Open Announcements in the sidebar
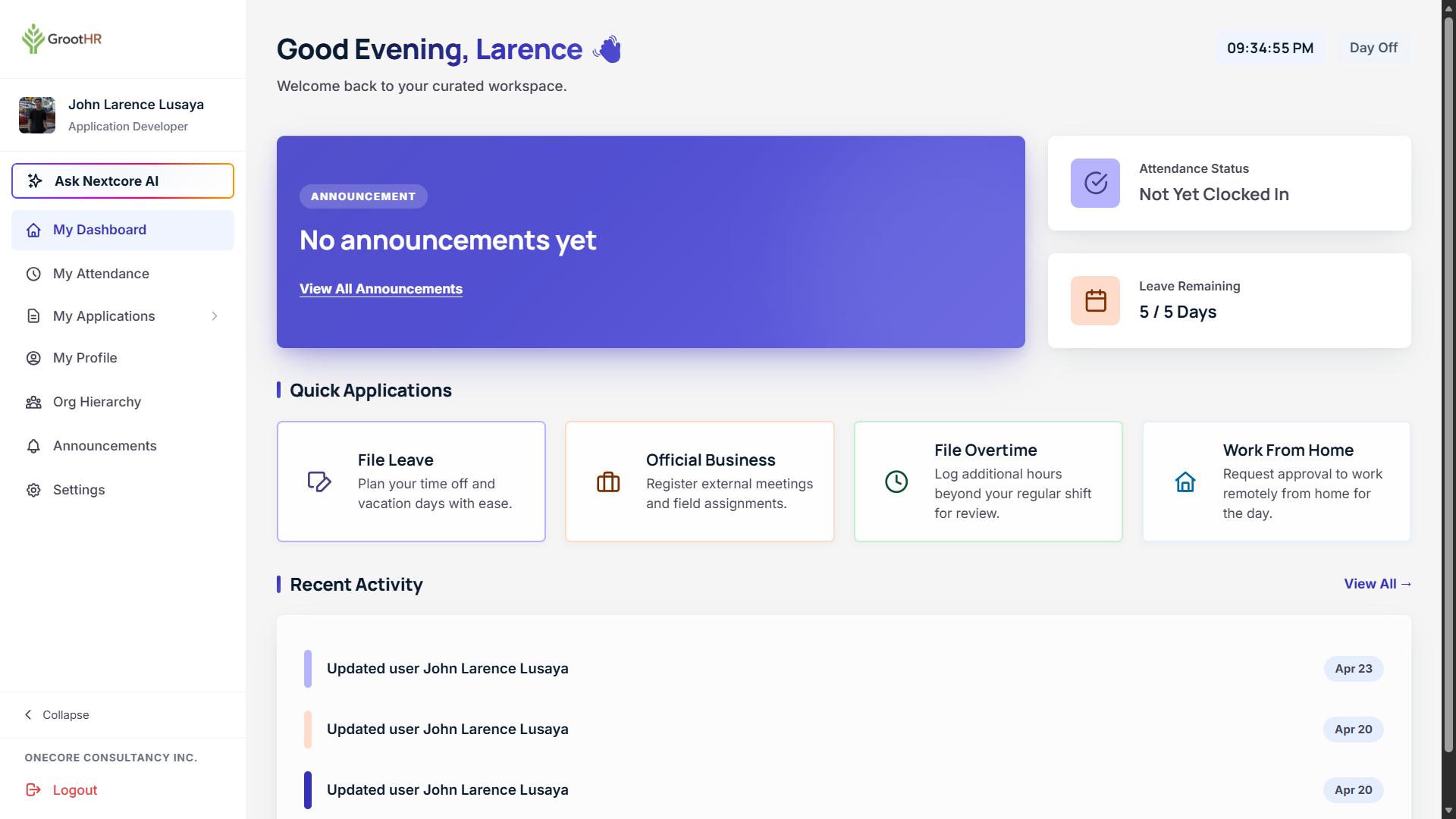This screenshot has height=819, width=1456. point(123,446)
